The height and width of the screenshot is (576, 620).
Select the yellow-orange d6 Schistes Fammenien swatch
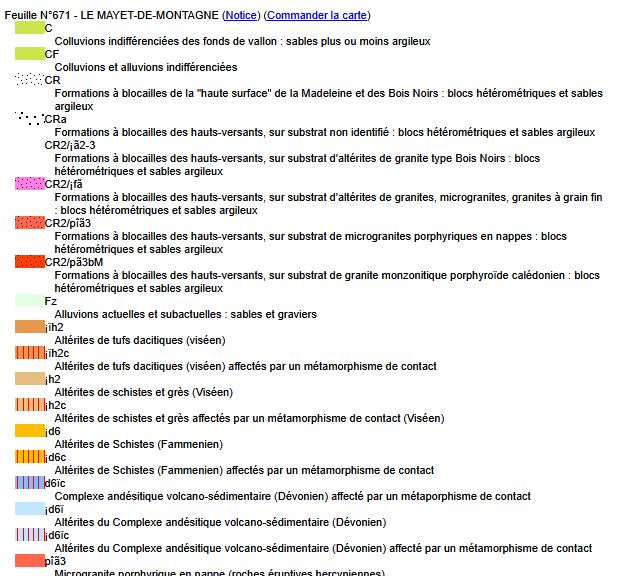pos(29,431)
